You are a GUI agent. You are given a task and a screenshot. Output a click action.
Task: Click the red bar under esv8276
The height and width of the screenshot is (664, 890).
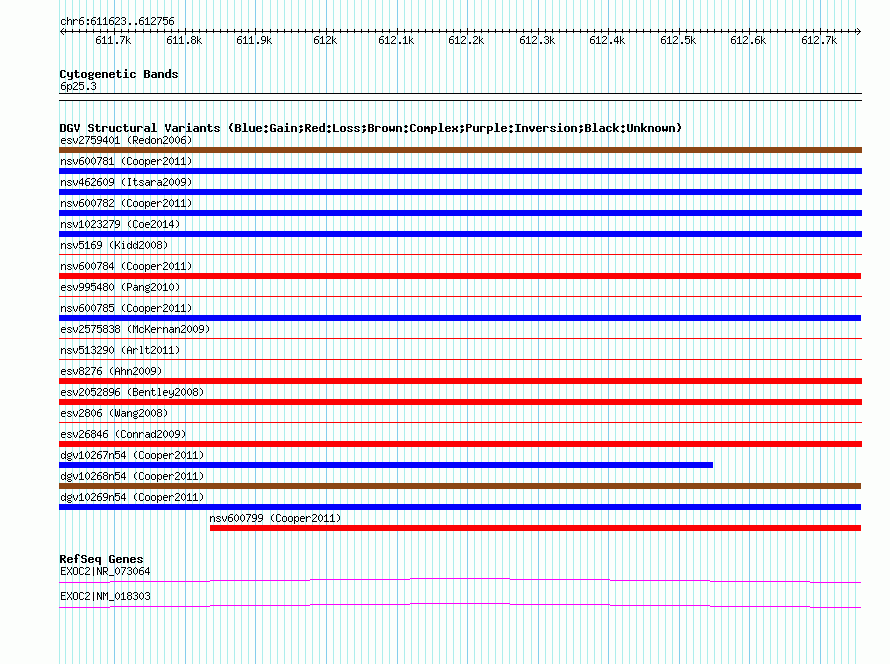coord(460,381)
